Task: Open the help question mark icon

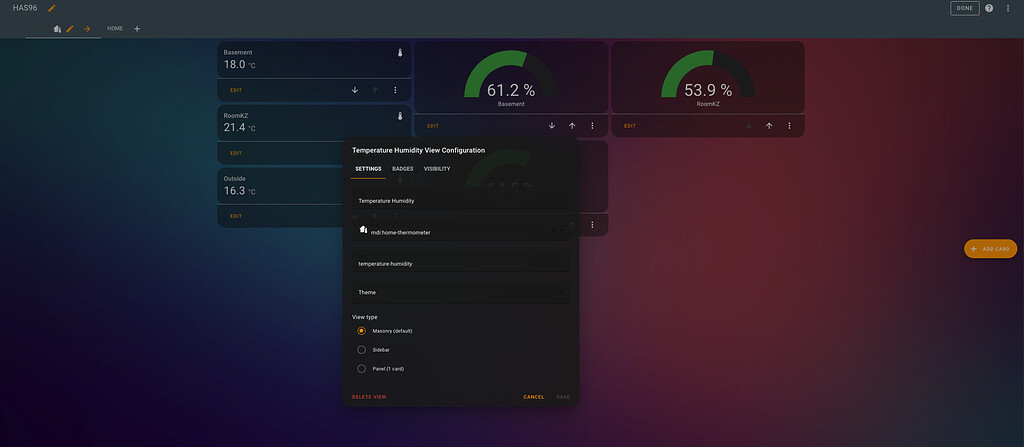Action: click(x=989, y=8)
